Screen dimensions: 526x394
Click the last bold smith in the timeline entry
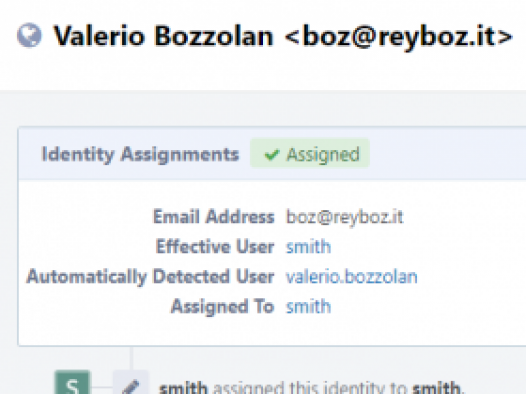pyautogui.click(x=436, y=387)
